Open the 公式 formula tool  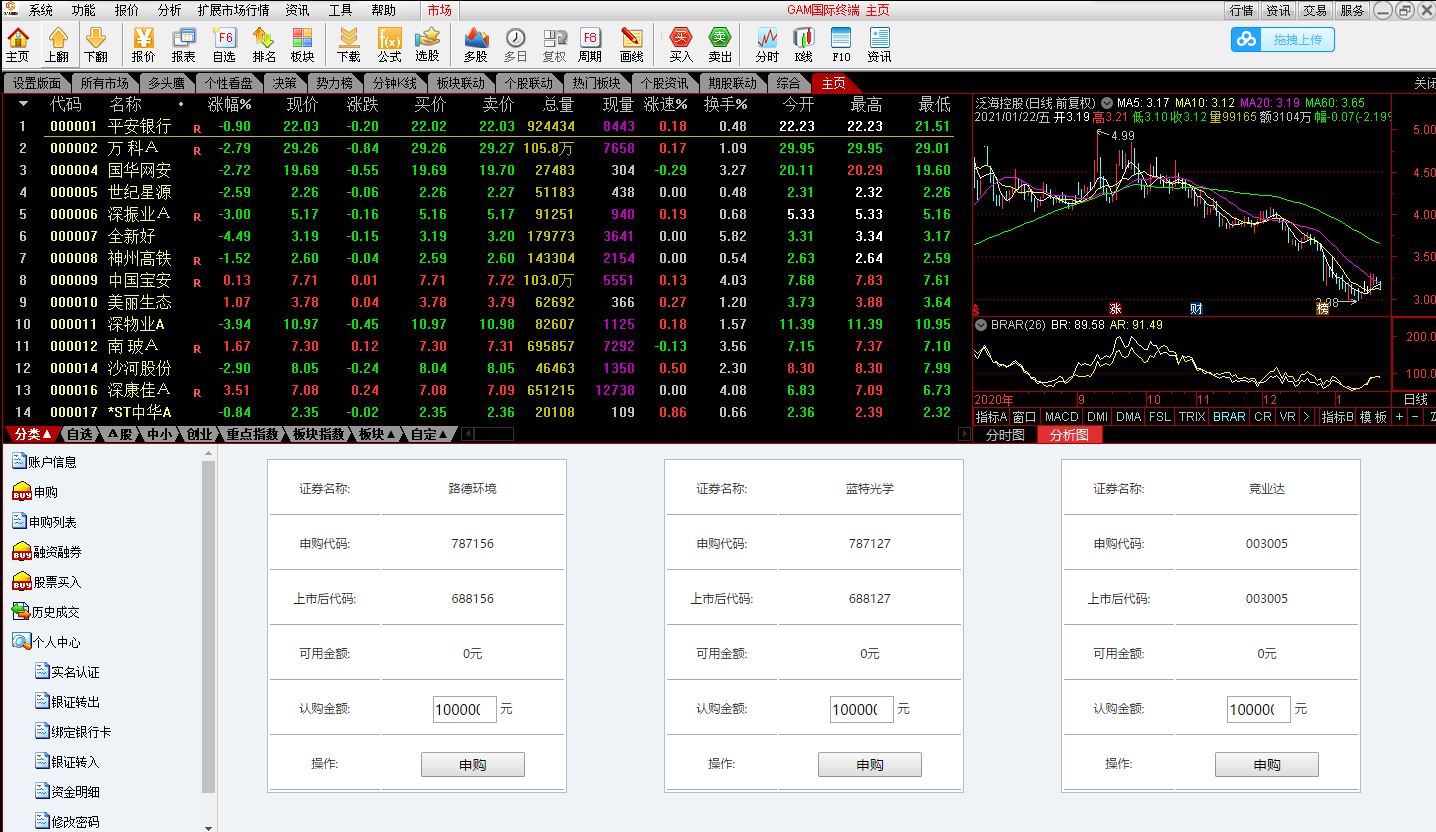pyautogui.click(x=389, y=45)
